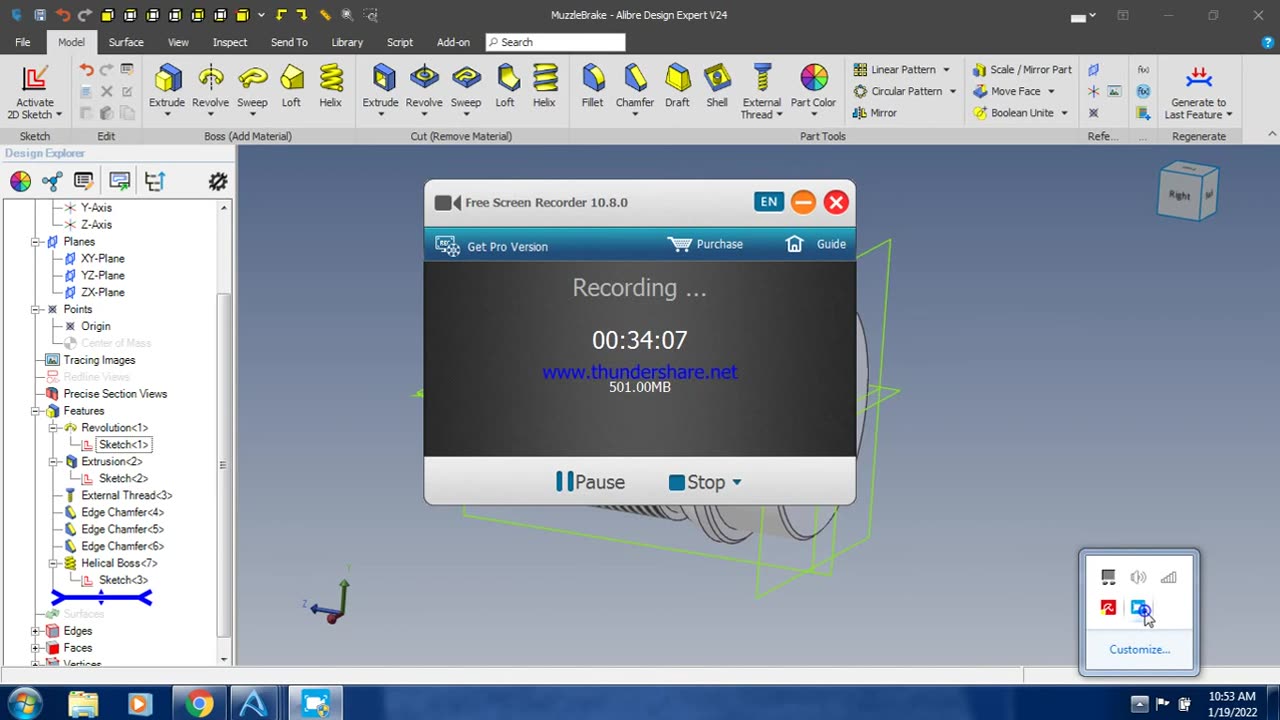Select Sketch<1> under Revolution<1>

[123, 445]
